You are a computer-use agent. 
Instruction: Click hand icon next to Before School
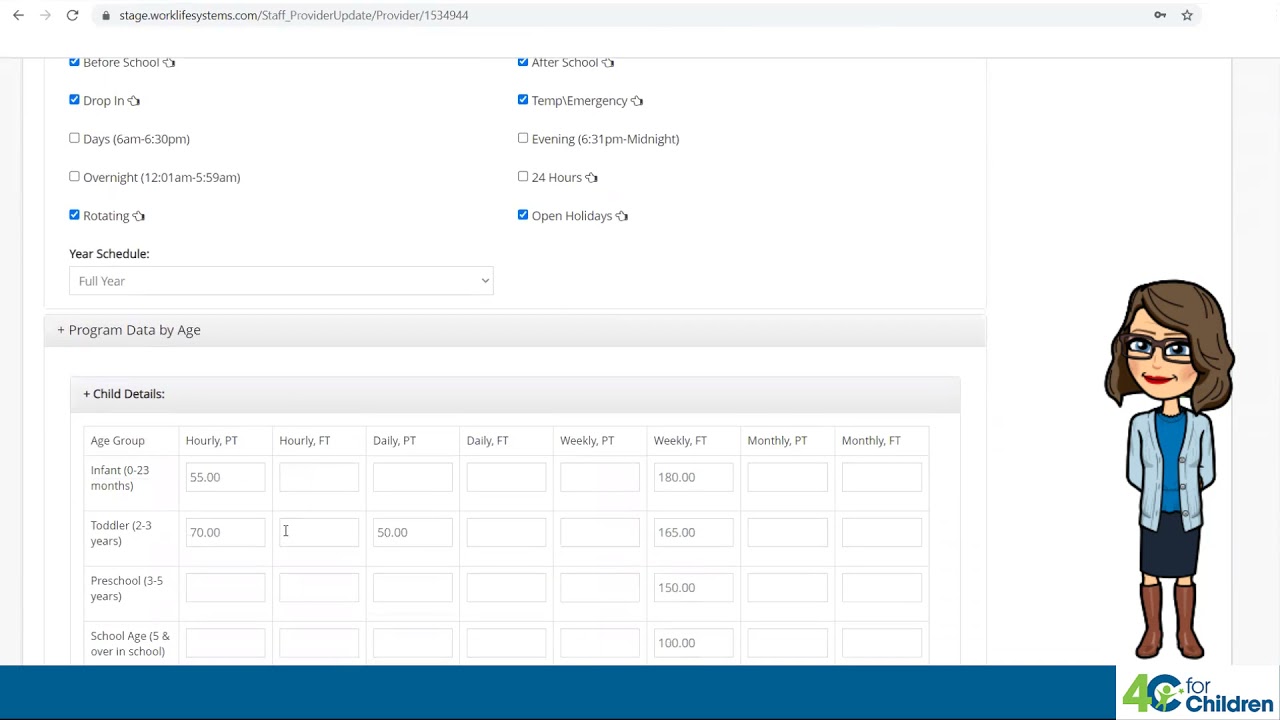tap(169, 62)
